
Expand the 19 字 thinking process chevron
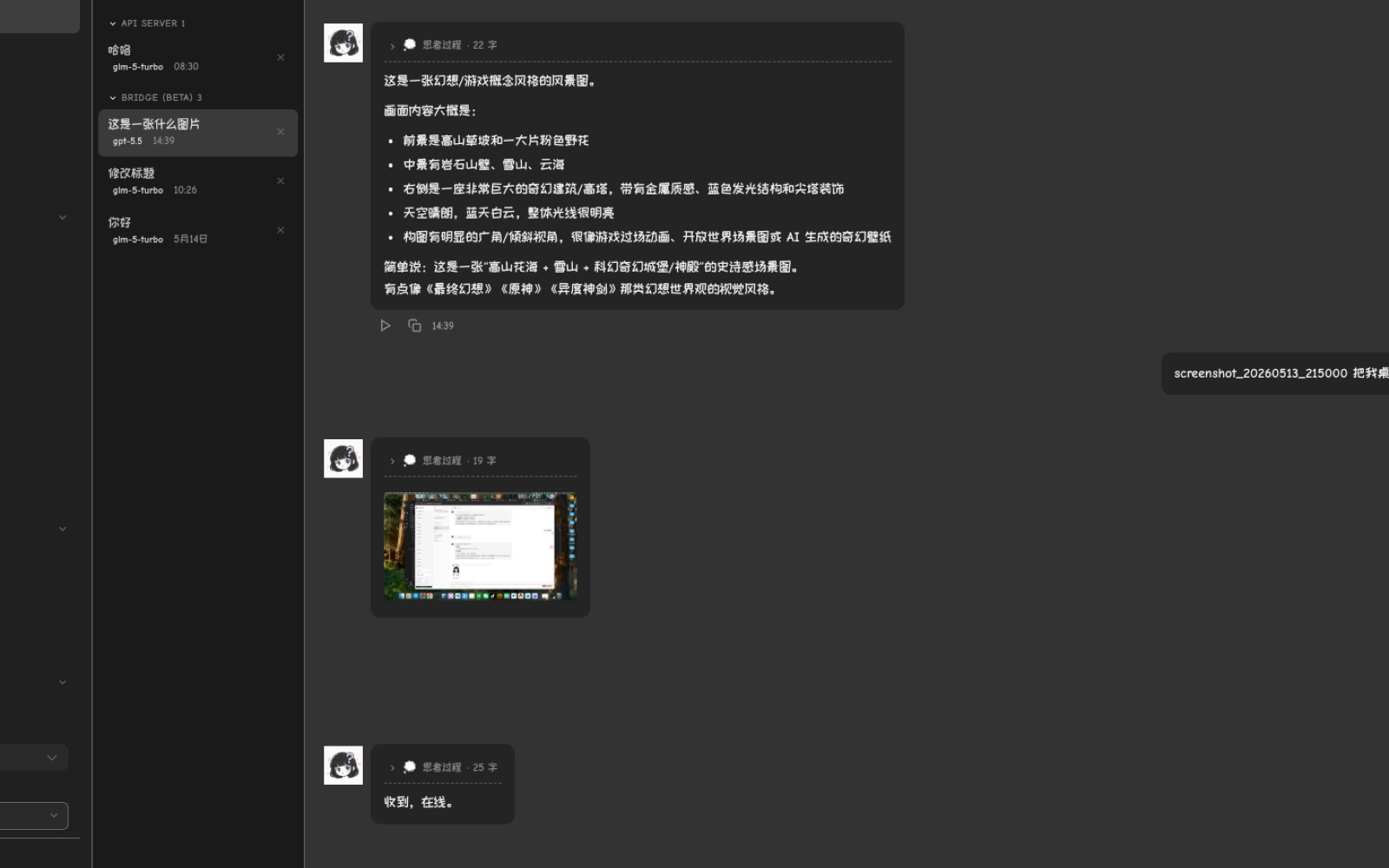pyautogui.click(x=392, y=461)
